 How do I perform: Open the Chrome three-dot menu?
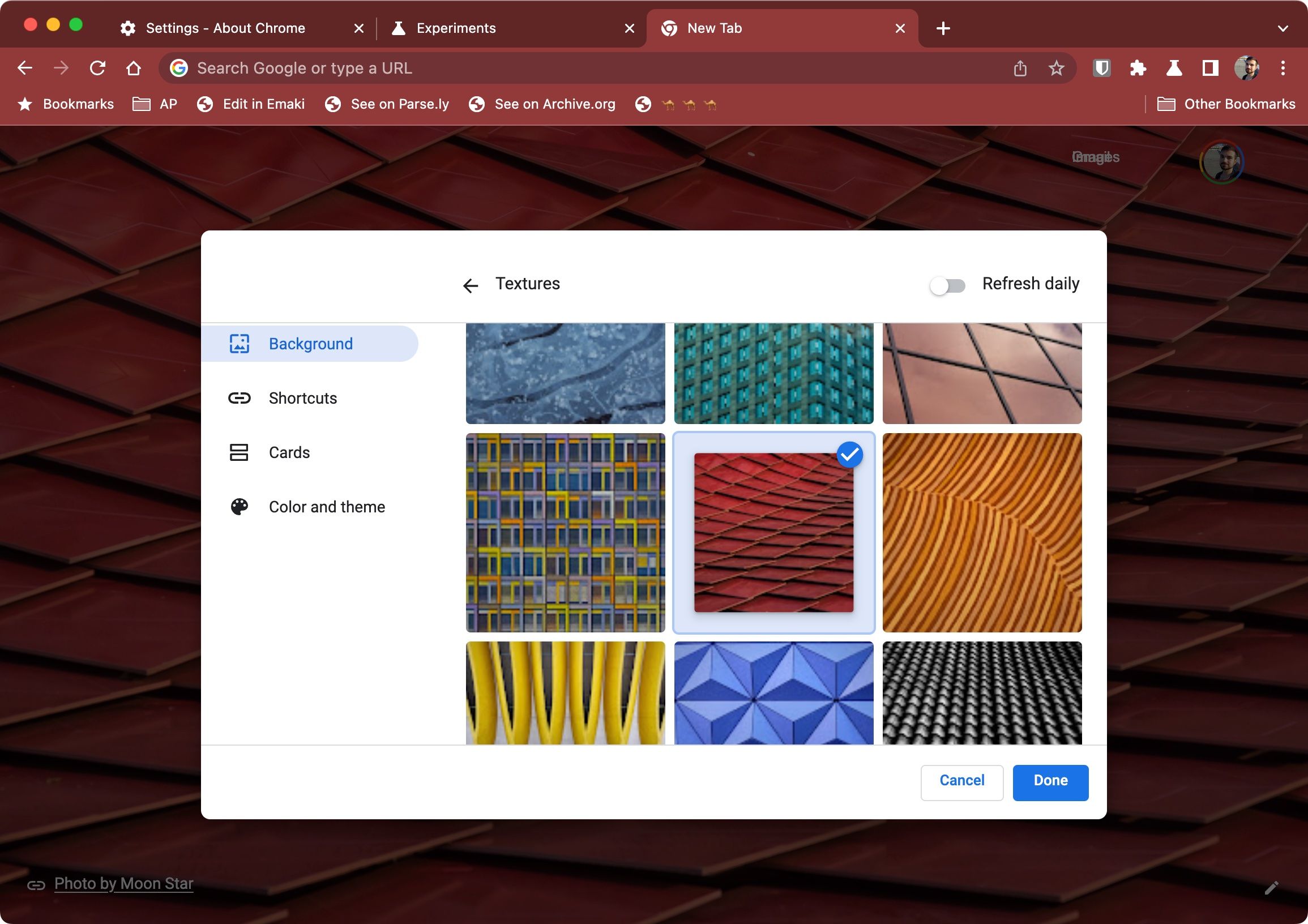click(x=1283, y=68)
